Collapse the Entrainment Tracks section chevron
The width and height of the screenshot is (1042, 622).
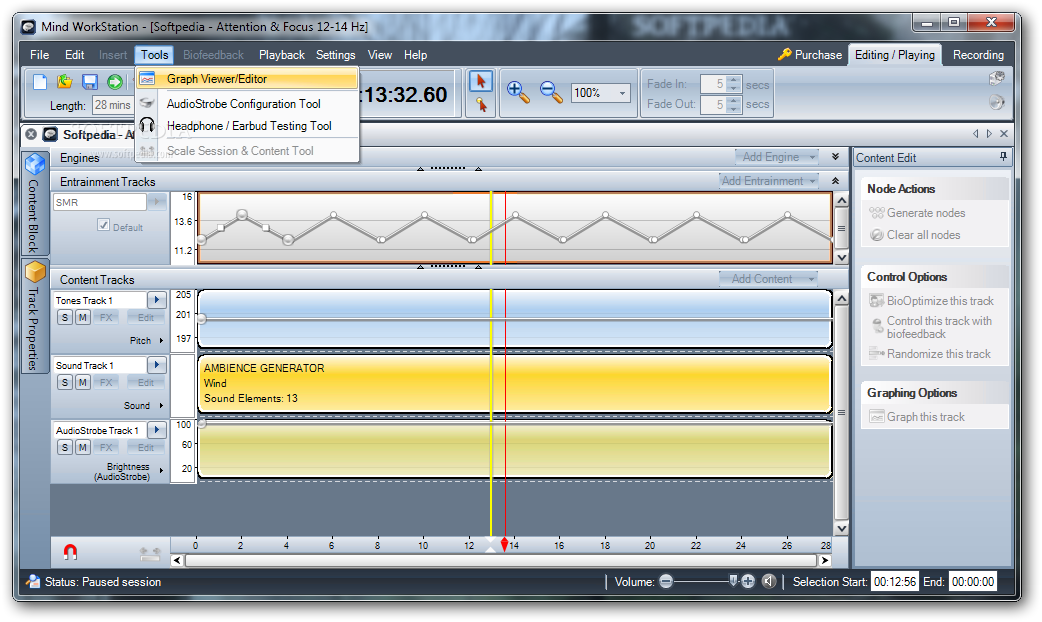tap(835, 181)
